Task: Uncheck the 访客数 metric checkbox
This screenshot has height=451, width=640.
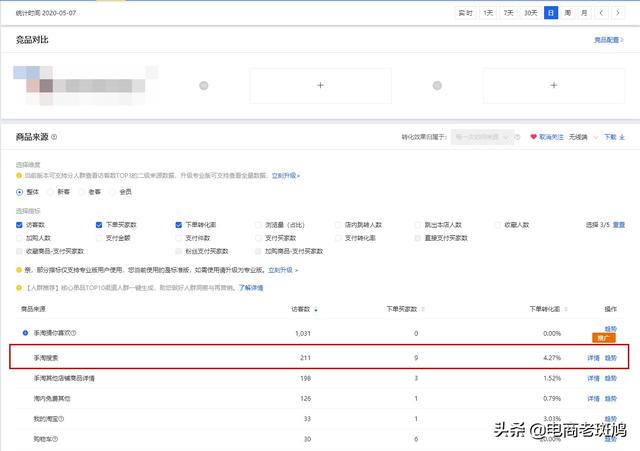Action: tap(20, 225)
